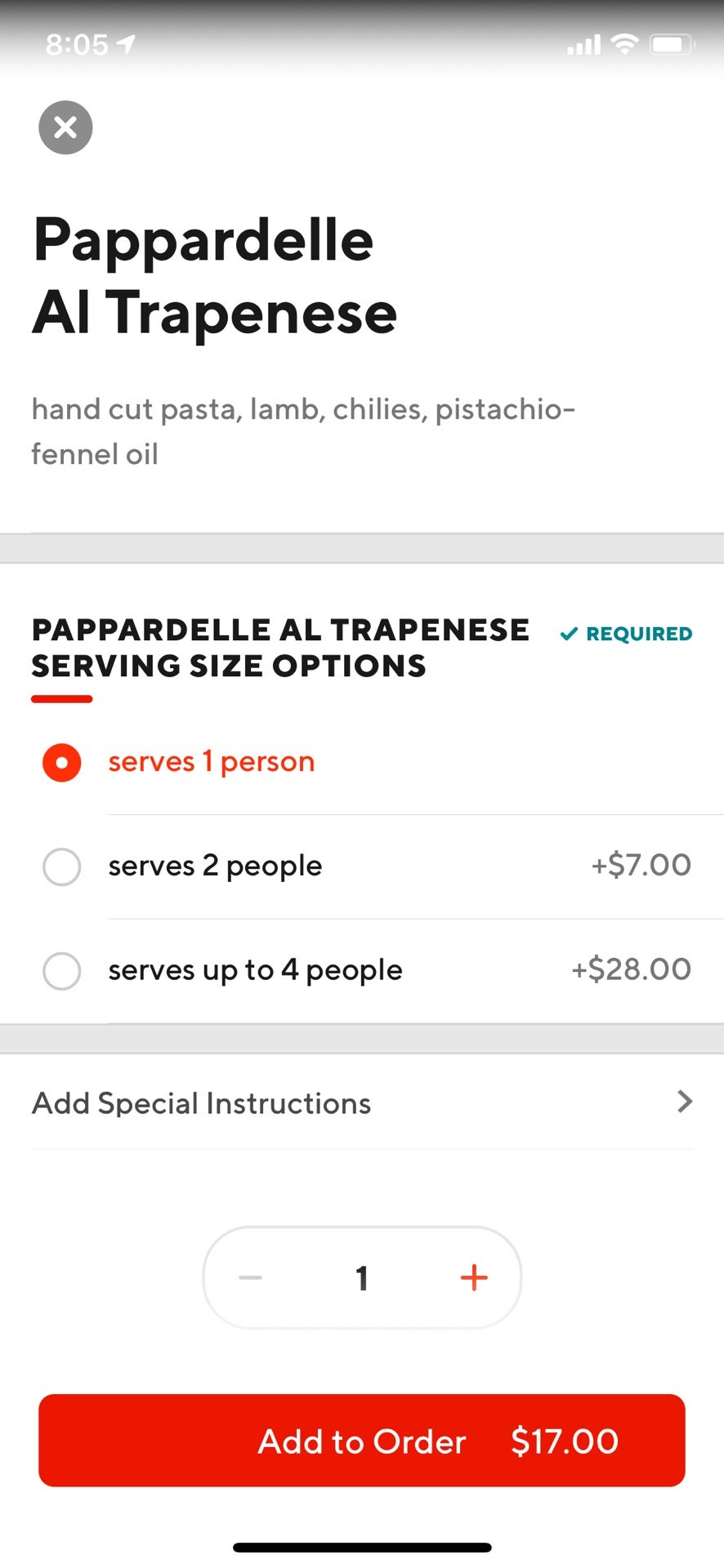Tap the cellular signal bars icon
The width and height of the screenshot is (724, 1568).
(583, 45)
